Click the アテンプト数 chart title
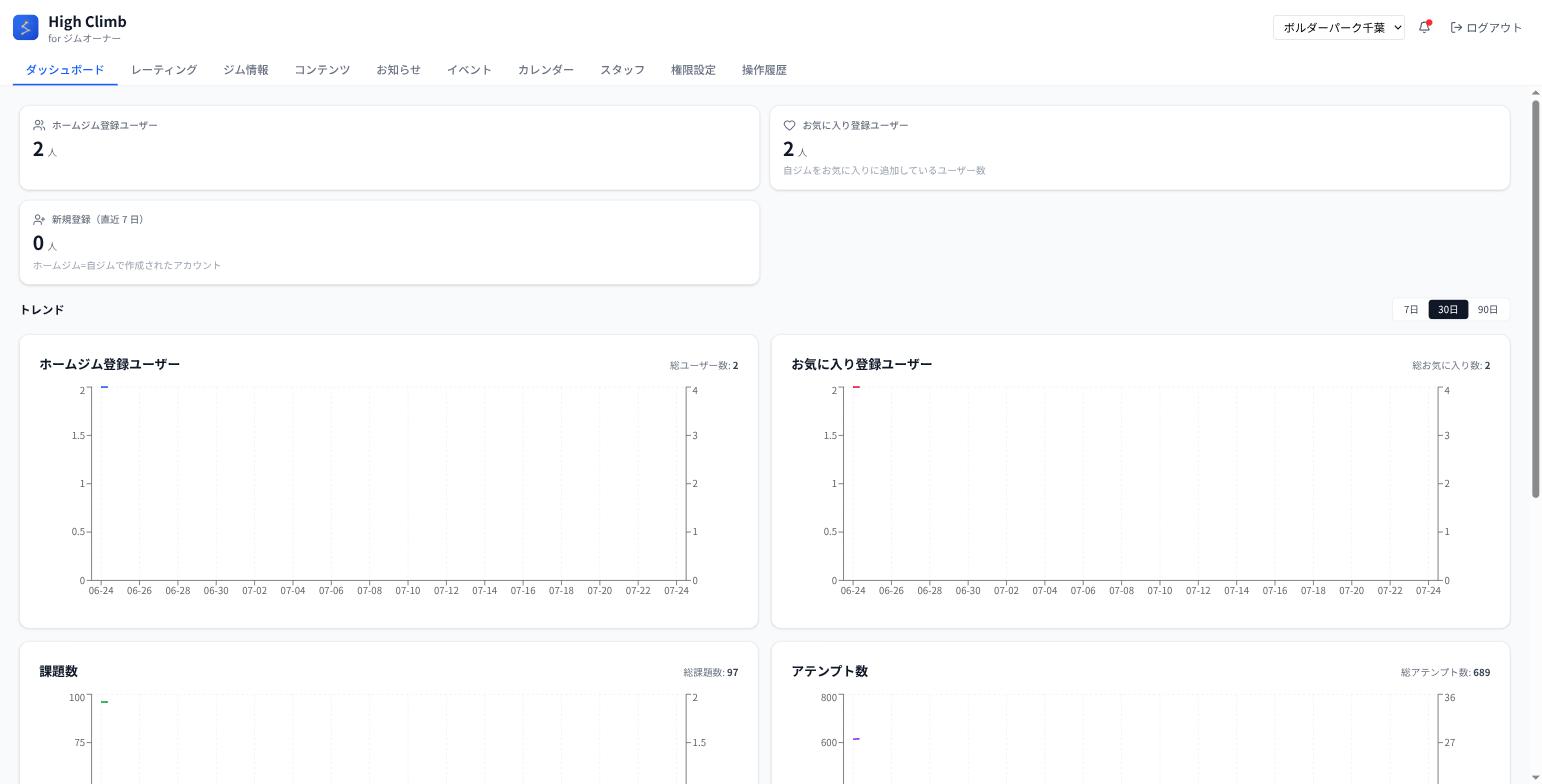The width and height of the screenshot is (1542, 784). click(830, 671)
